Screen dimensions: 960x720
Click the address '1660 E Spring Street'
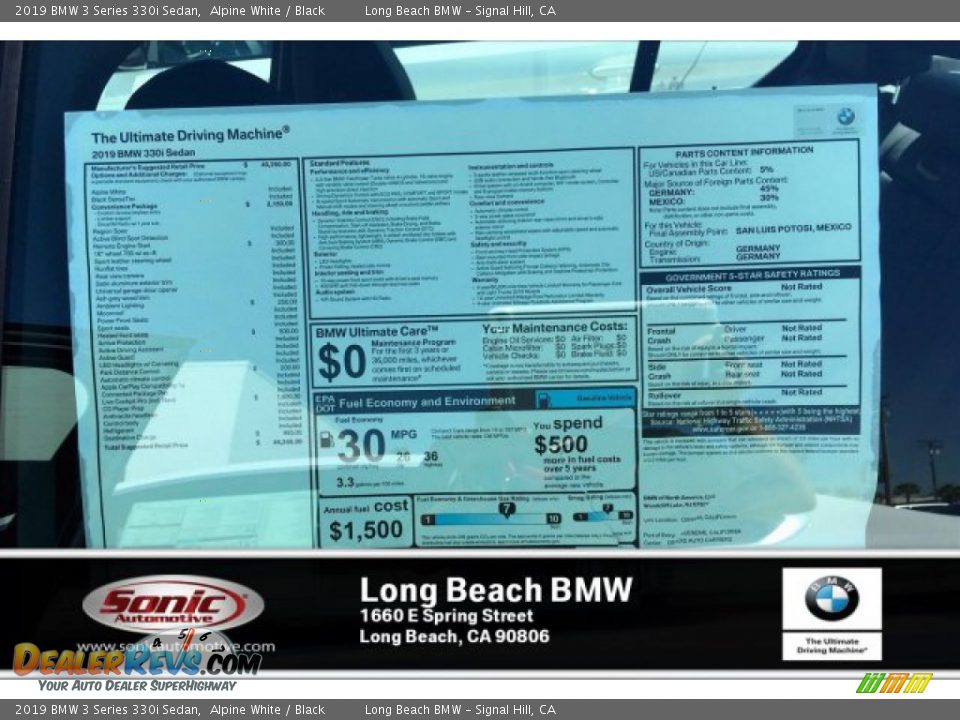pyautogui.click(x=446, y=615)
